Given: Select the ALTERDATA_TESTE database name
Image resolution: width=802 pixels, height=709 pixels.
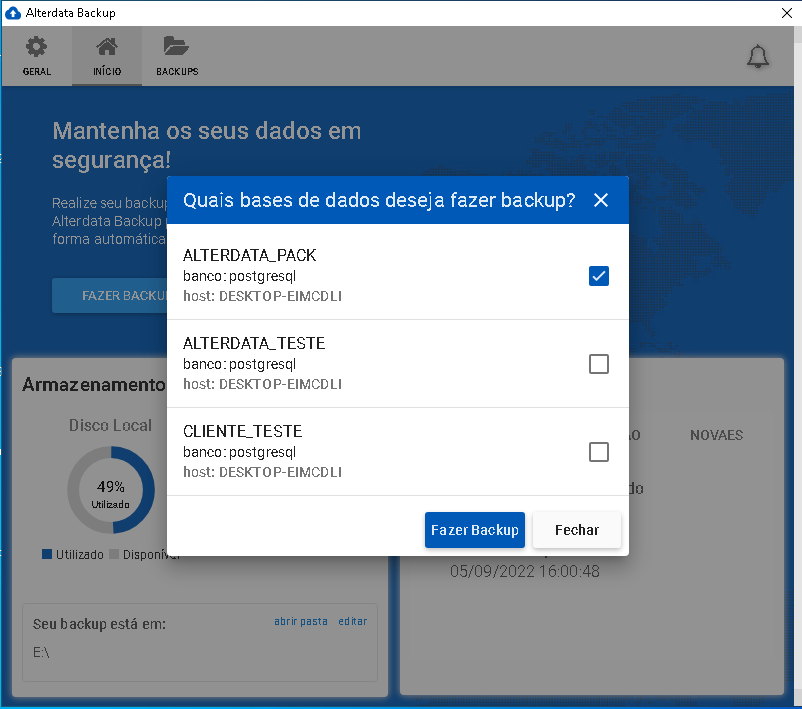Looking at the screenshot, I should coord(254,343).
